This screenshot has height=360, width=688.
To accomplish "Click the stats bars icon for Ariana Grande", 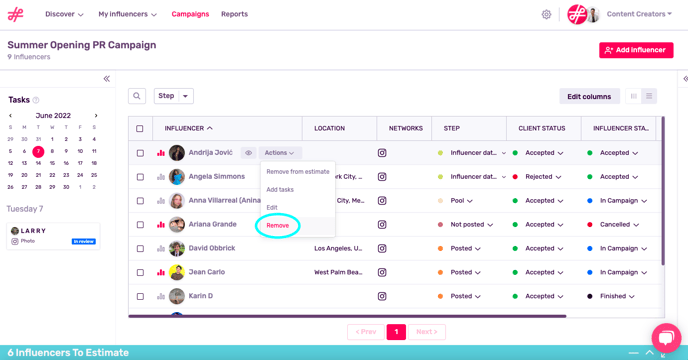I will click(x=161, y=225).
